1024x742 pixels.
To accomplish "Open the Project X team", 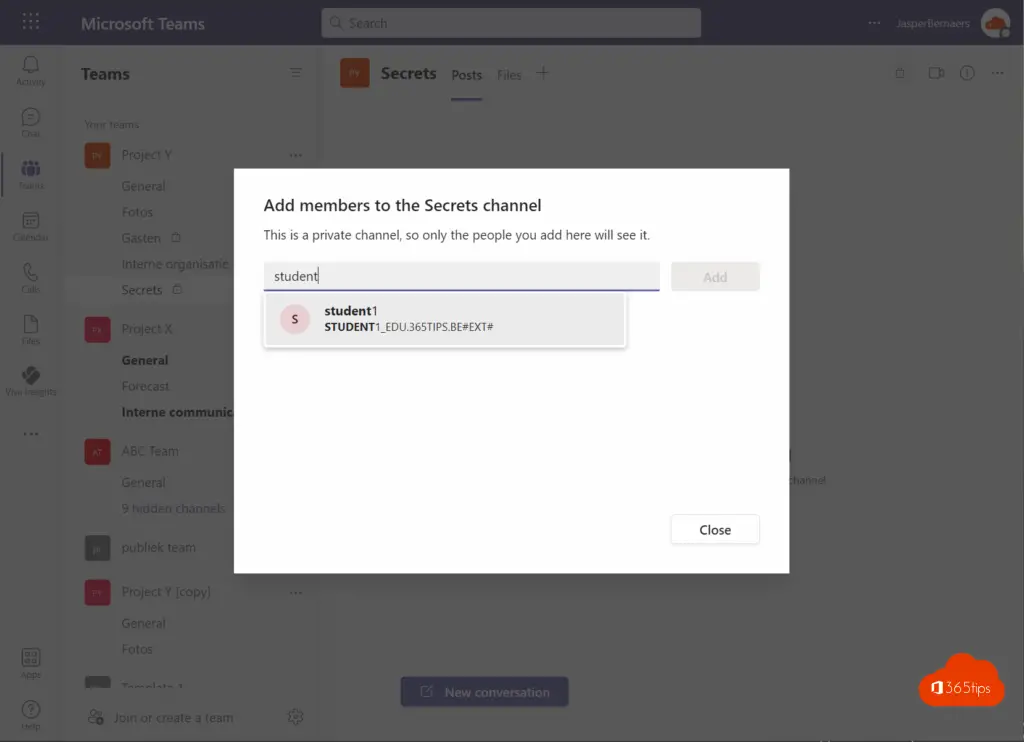I will [x=147, y=329].
